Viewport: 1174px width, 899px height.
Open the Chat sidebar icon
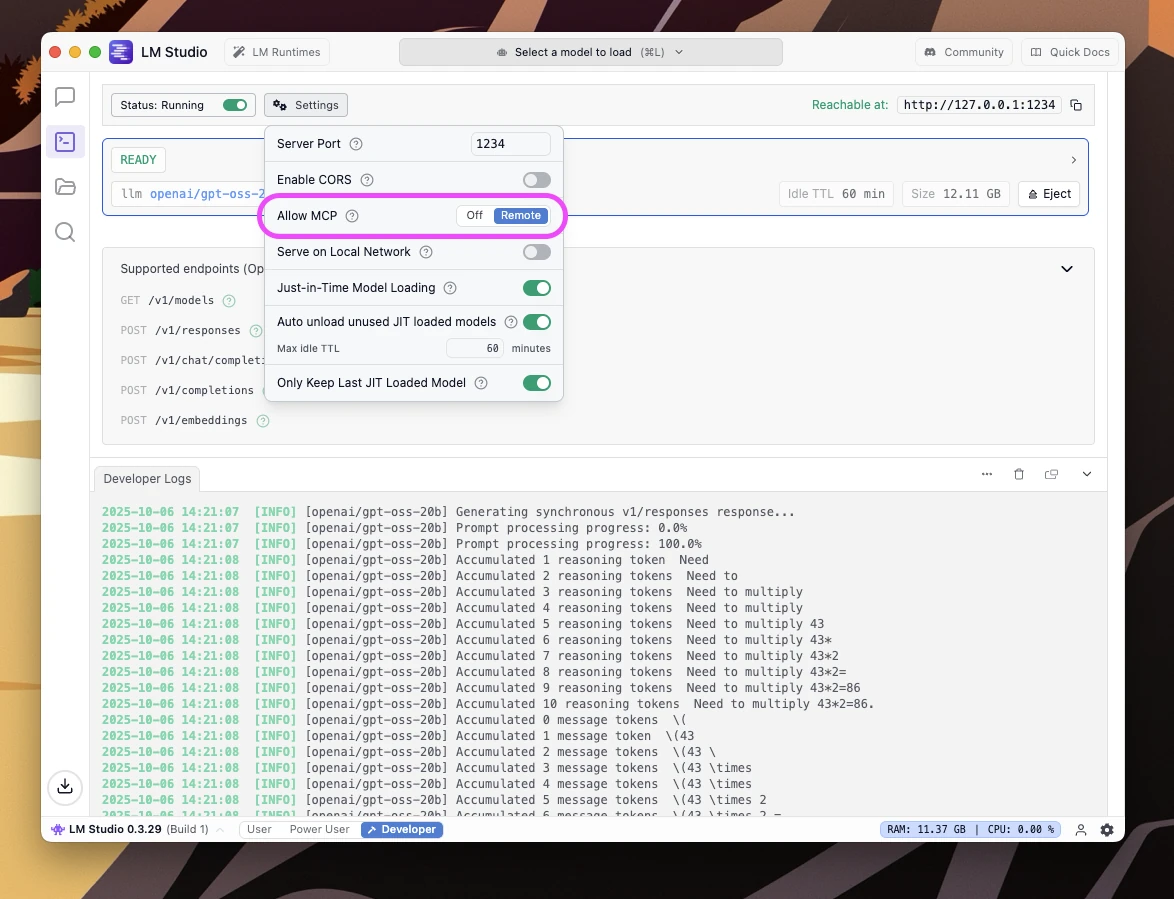65,97
